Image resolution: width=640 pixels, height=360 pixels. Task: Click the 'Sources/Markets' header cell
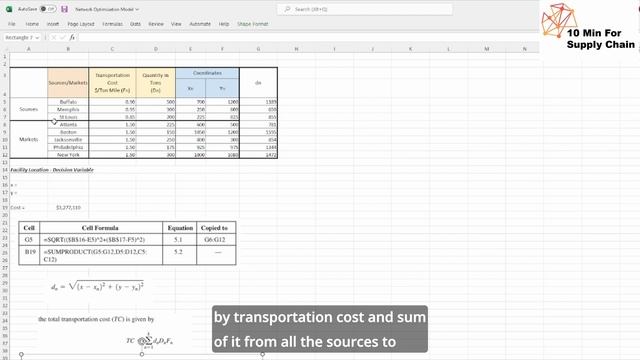pos(68,82)
